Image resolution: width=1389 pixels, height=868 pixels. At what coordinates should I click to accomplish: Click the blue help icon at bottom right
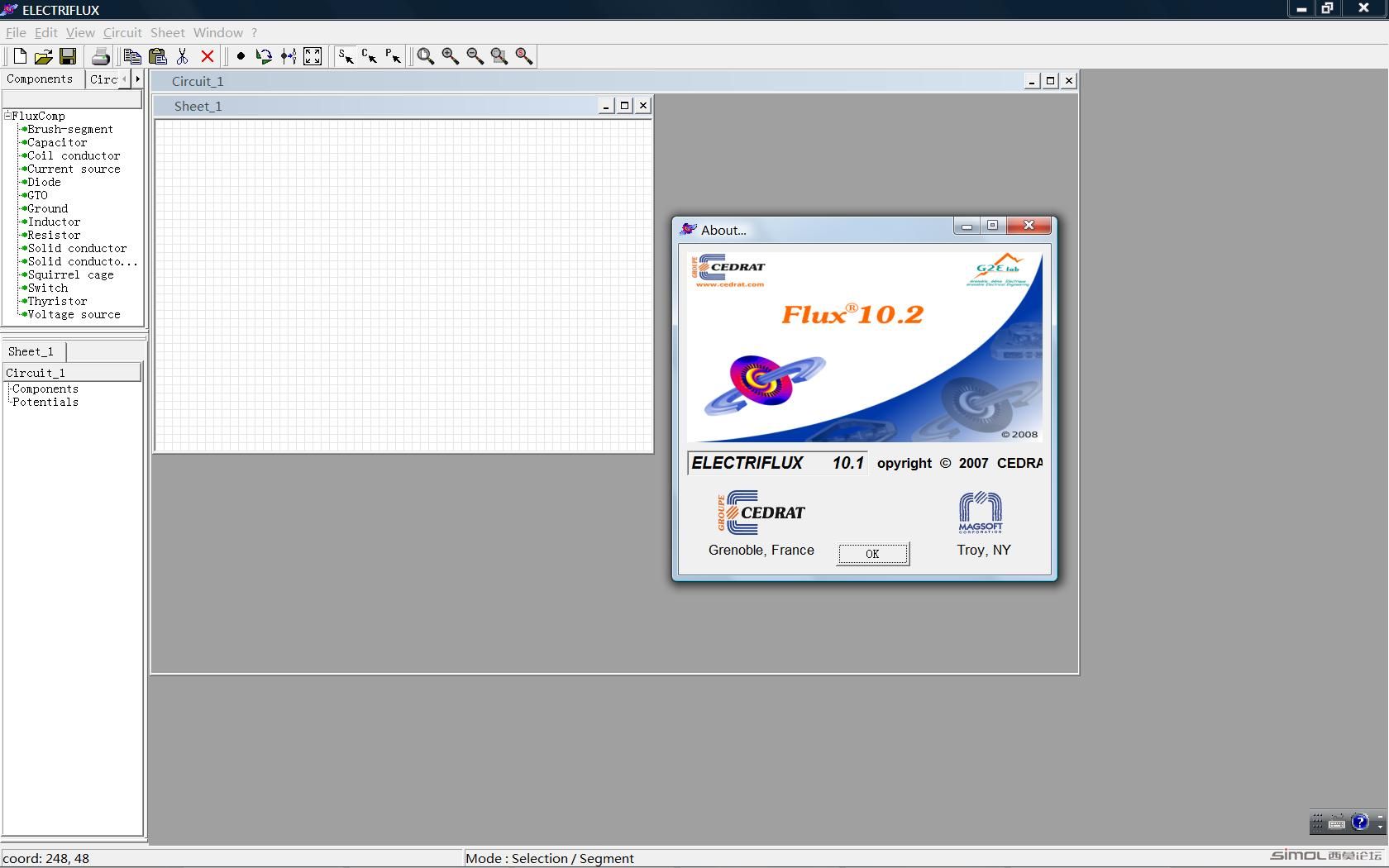pos(1359,822)
